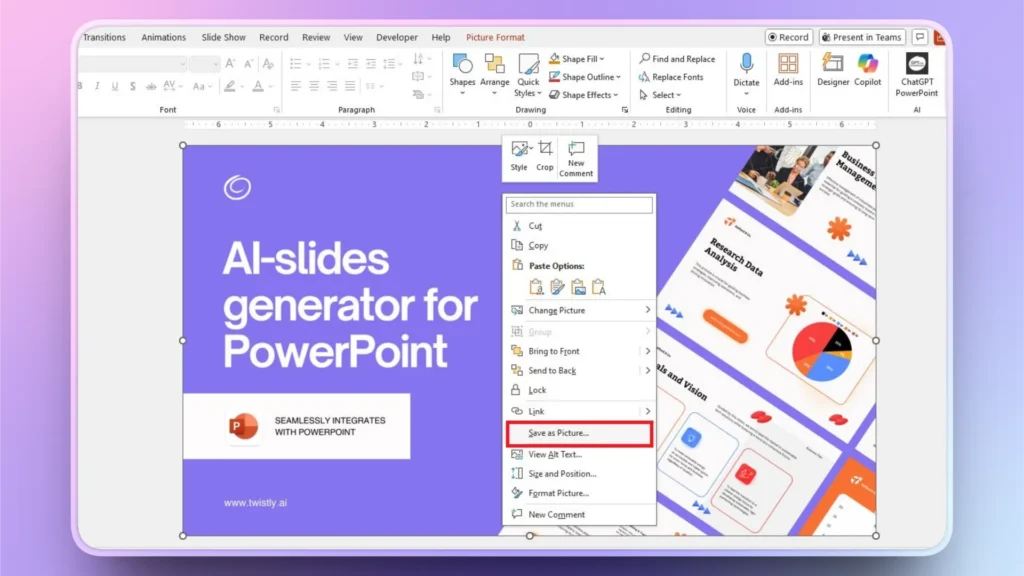The width and height of the screenshot is (1024, 576).
Task: Toggle bold formatting
Action: click(79, 86)
